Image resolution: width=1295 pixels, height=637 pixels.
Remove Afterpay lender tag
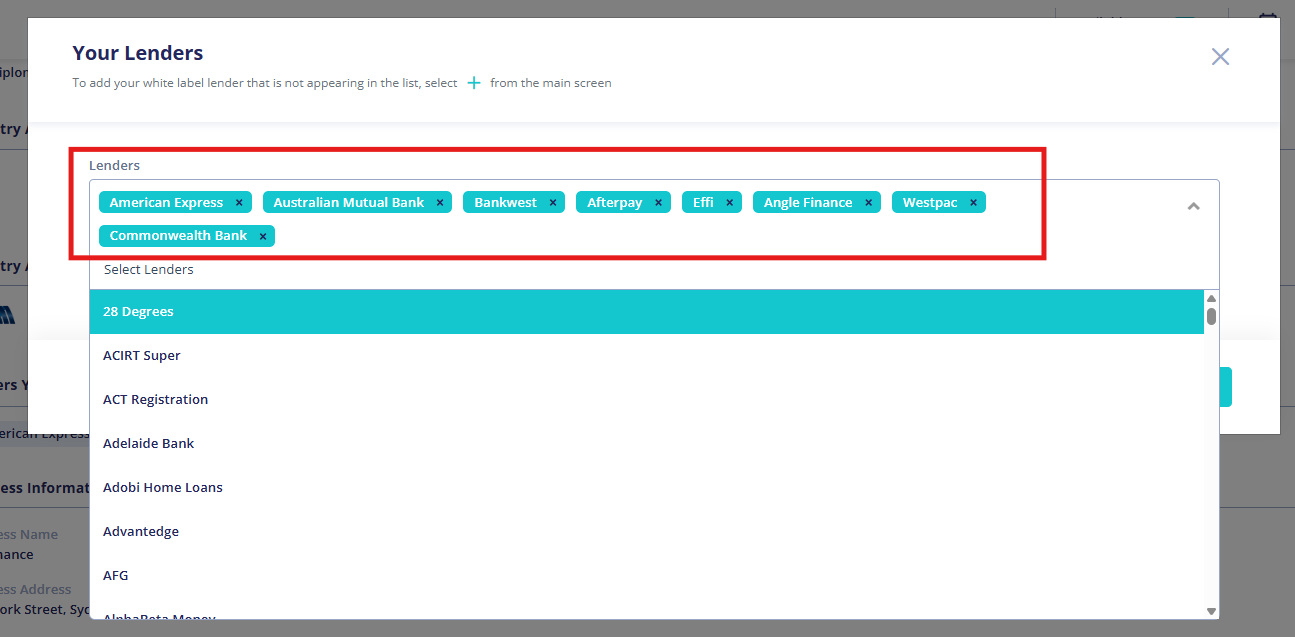(x=658, y=203)
